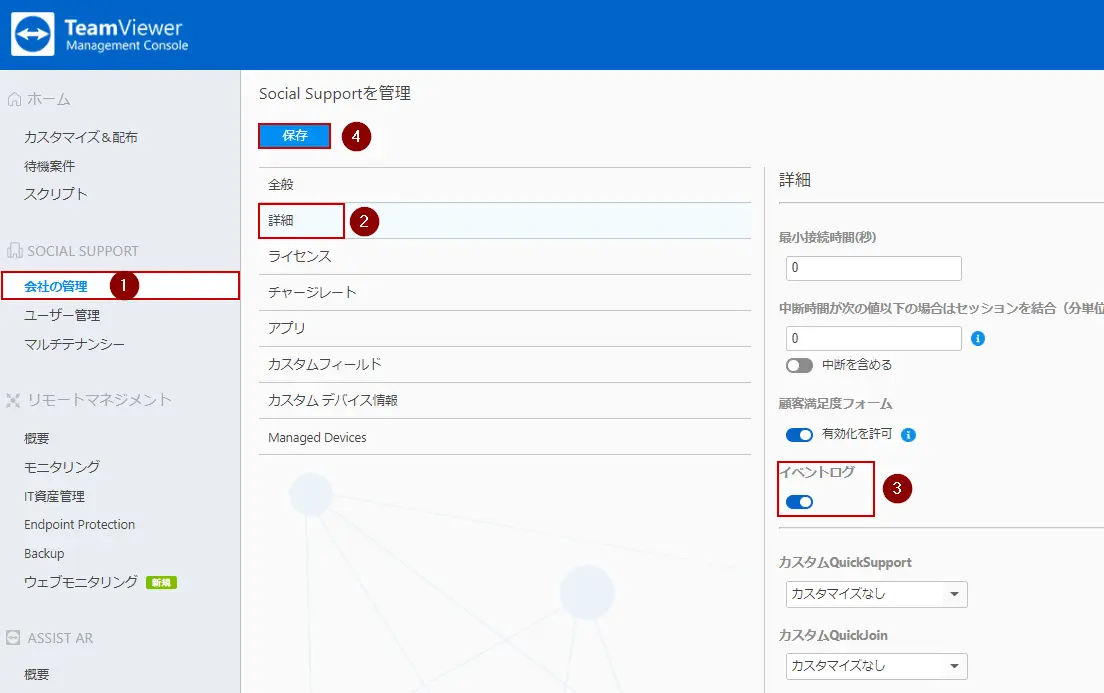Open Backup in sidebar
The height and width of the screenshot is (693, 1104).
(44, 554)
